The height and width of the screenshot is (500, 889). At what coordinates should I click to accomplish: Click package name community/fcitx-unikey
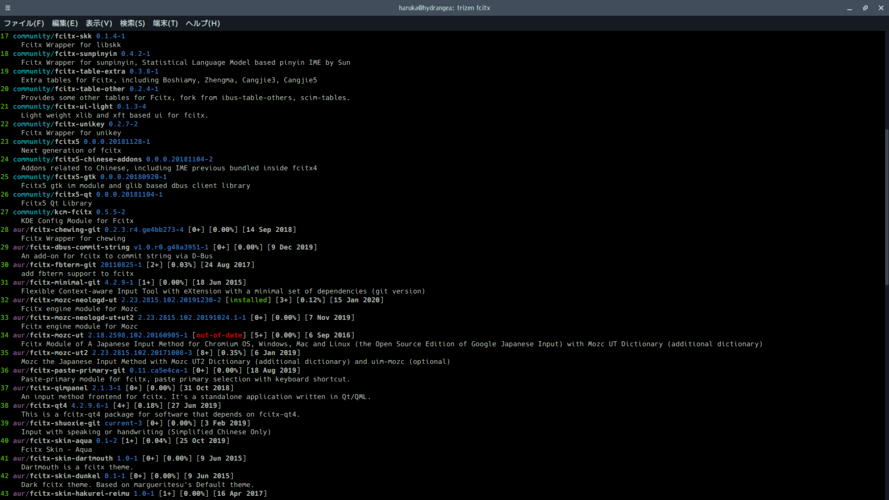pyautogui.click(x=59, y=124)
